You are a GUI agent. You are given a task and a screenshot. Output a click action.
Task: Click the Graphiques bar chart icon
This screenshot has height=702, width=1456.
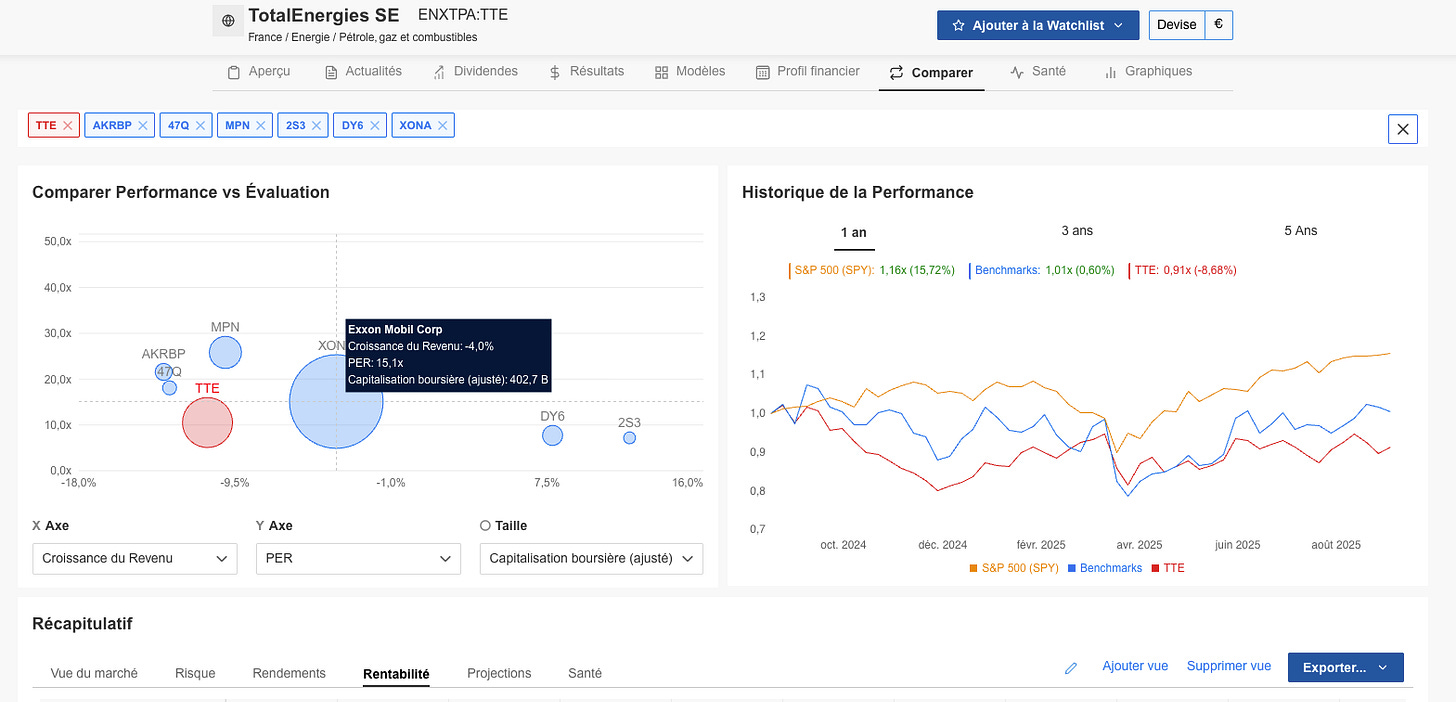(1110, 72)
